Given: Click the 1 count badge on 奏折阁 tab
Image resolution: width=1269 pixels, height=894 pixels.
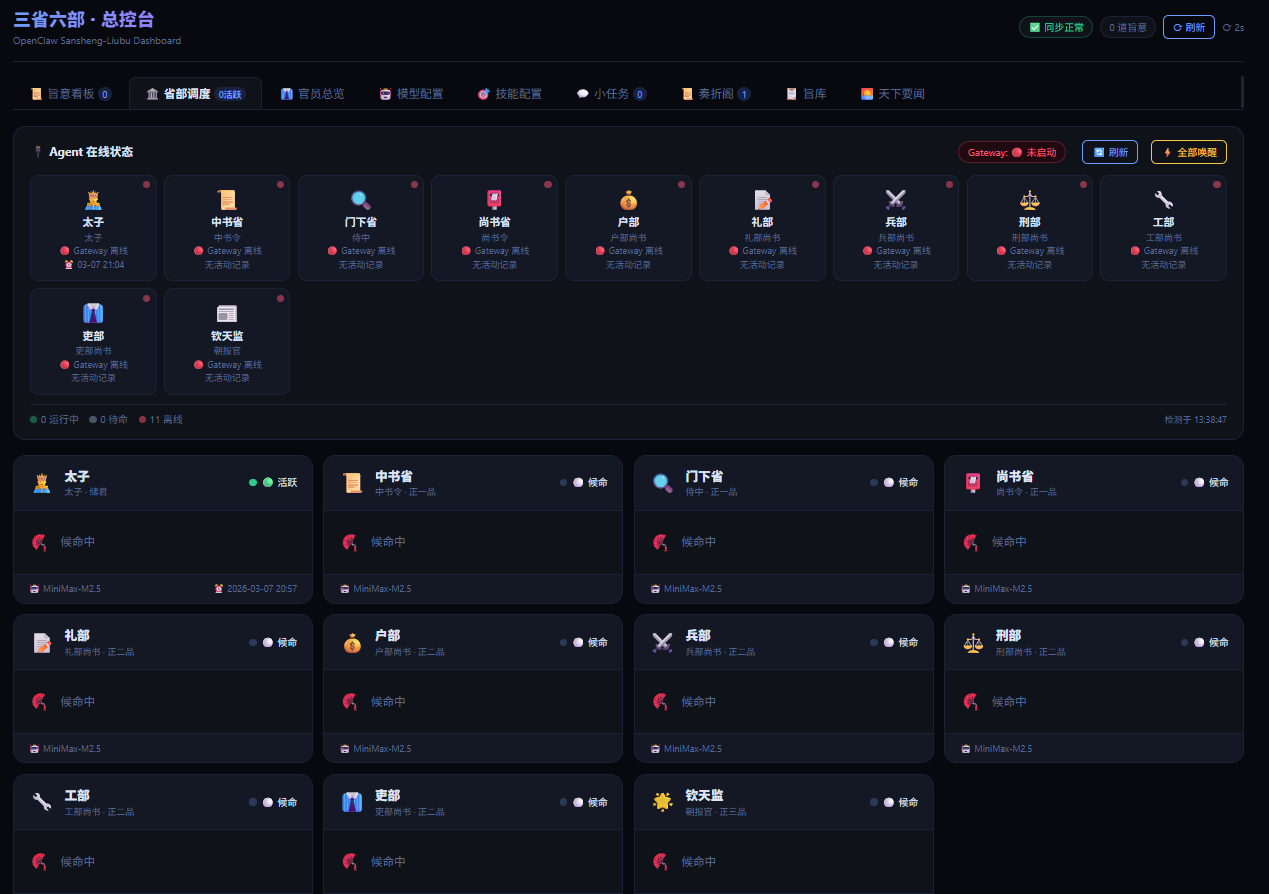Looking at the screenshot, I should 744,94.
